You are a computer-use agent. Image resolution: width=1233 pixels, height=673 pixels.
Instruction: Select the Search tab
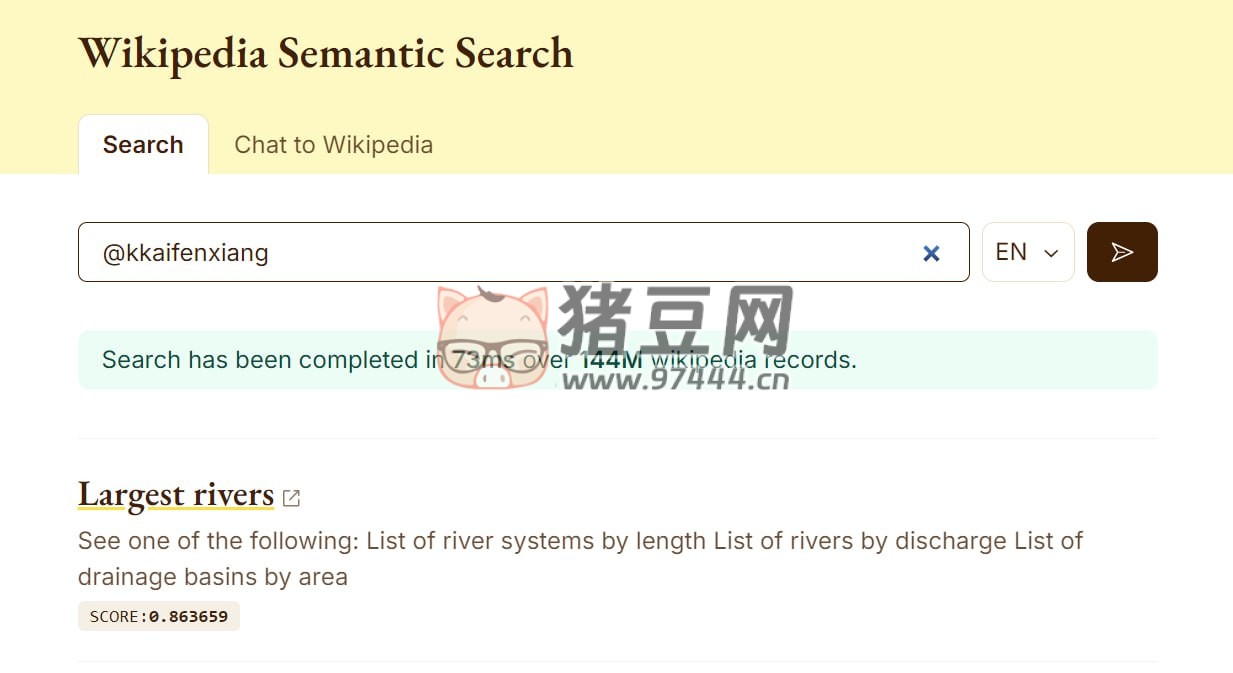pos(142,144)
